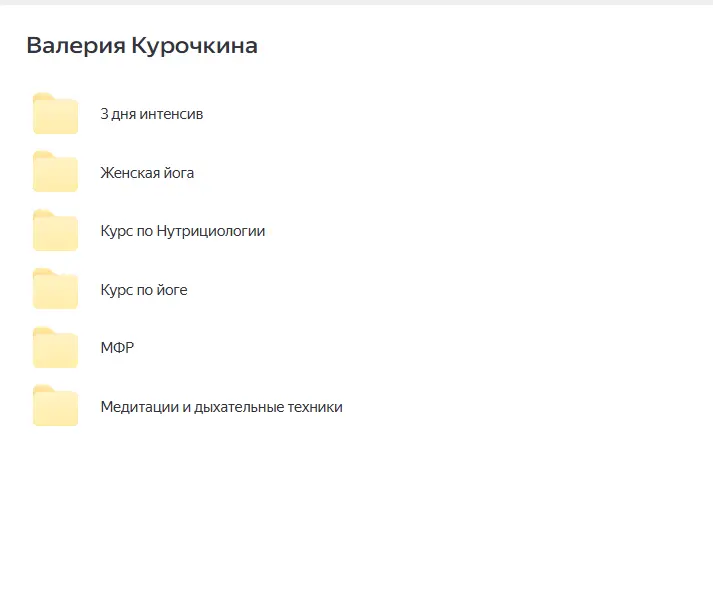
Task: Select the "Курс по йоге" text label
Action: click(143, 290)
